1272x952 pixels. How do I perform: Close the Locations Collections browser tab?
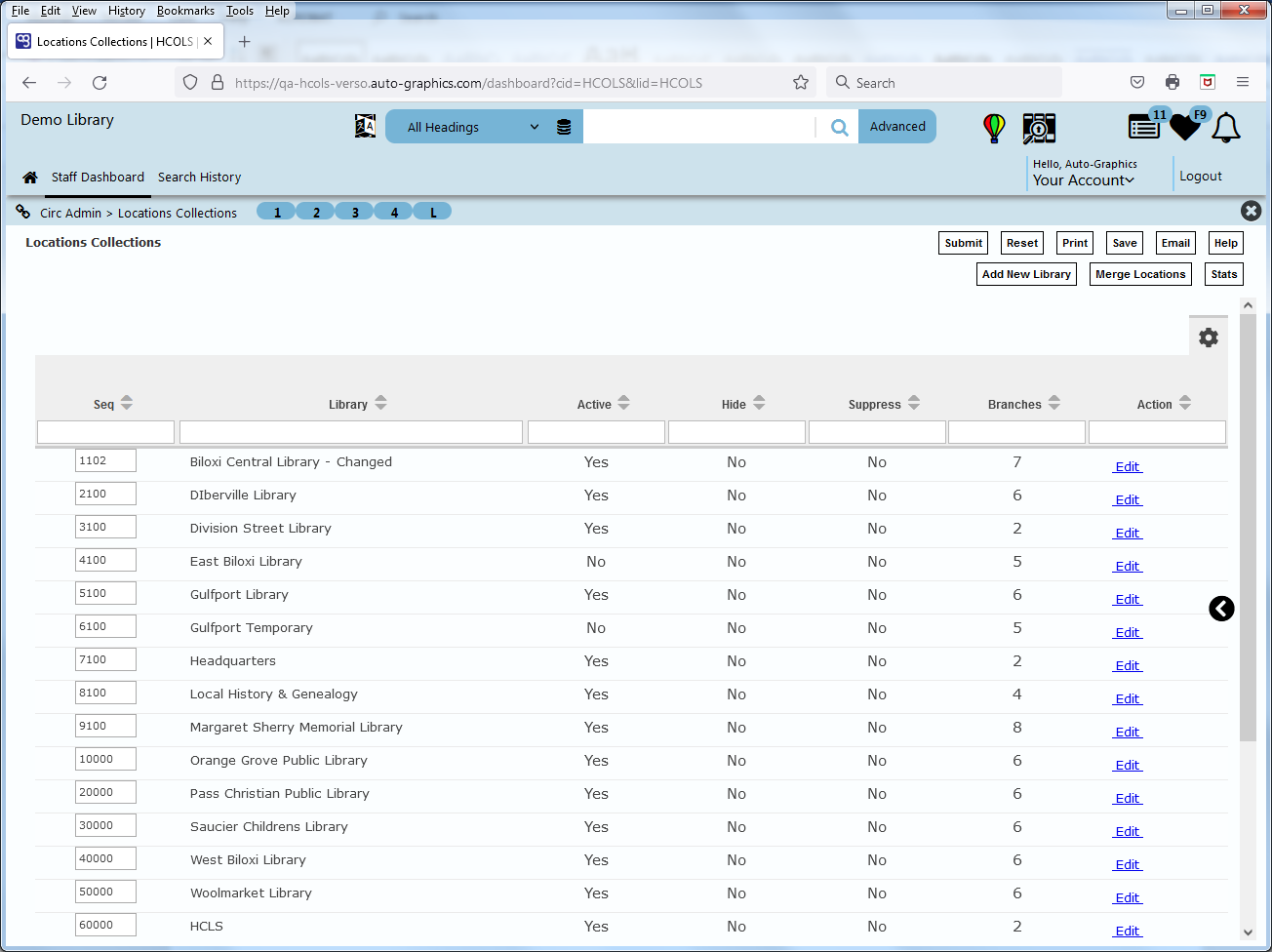[208, 42]
